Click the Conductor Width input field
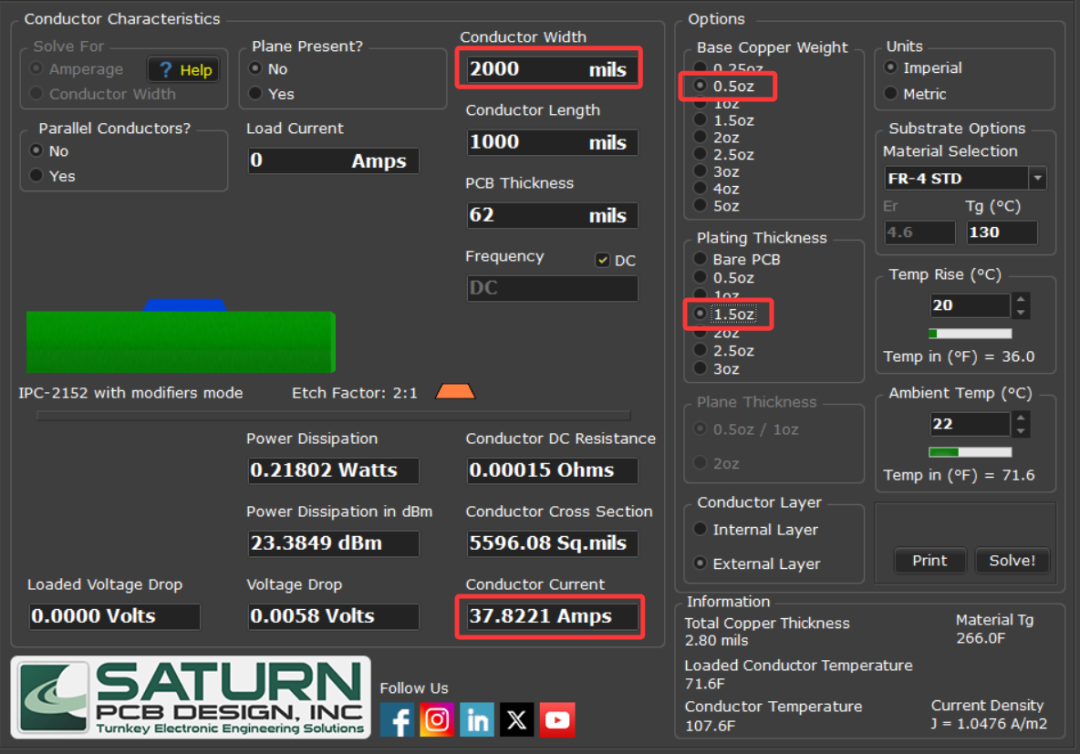The width and height of the screenshot is (1080, 754). (550, 70)
